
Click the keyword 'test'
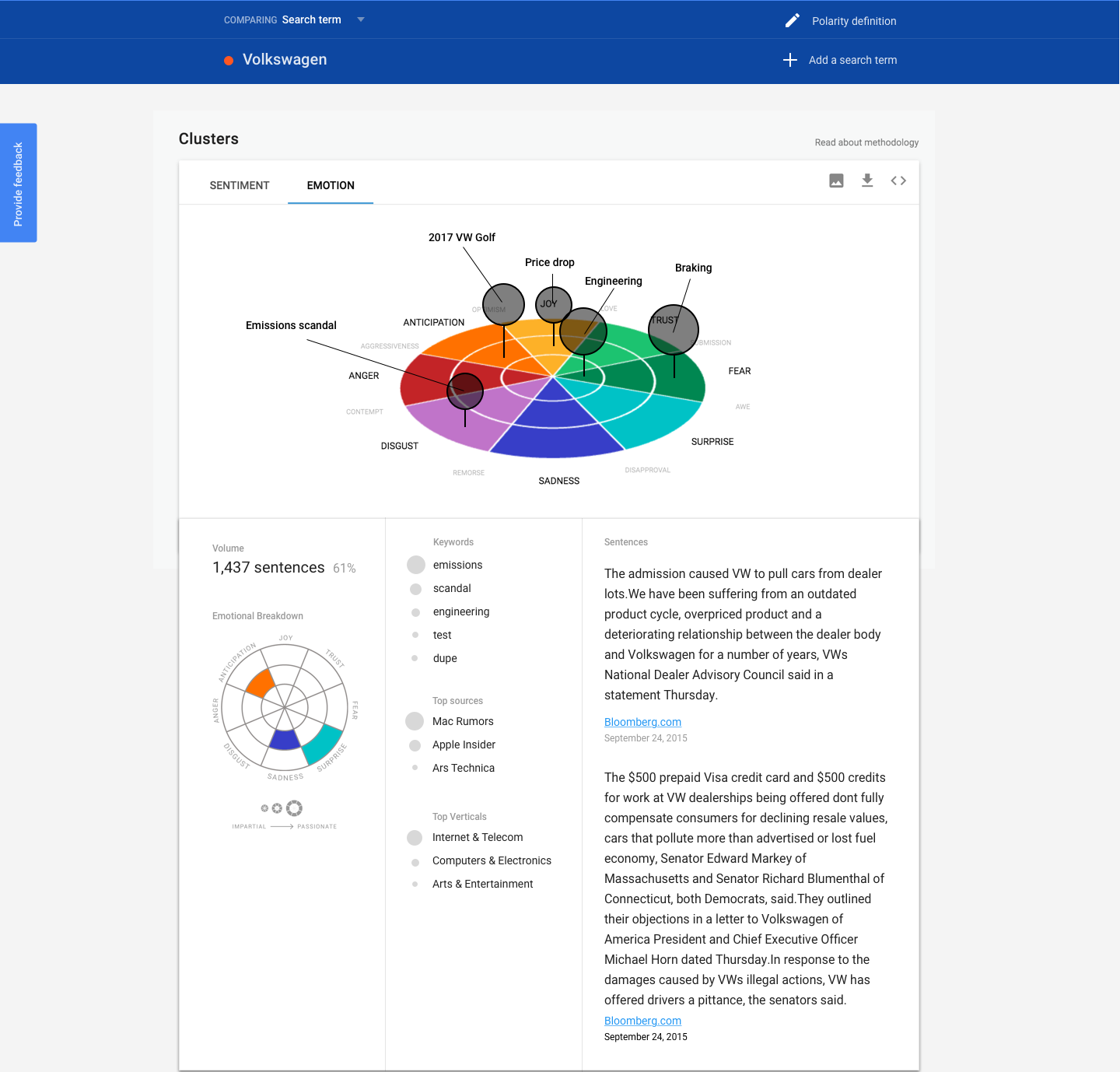(x=442, y=635)
